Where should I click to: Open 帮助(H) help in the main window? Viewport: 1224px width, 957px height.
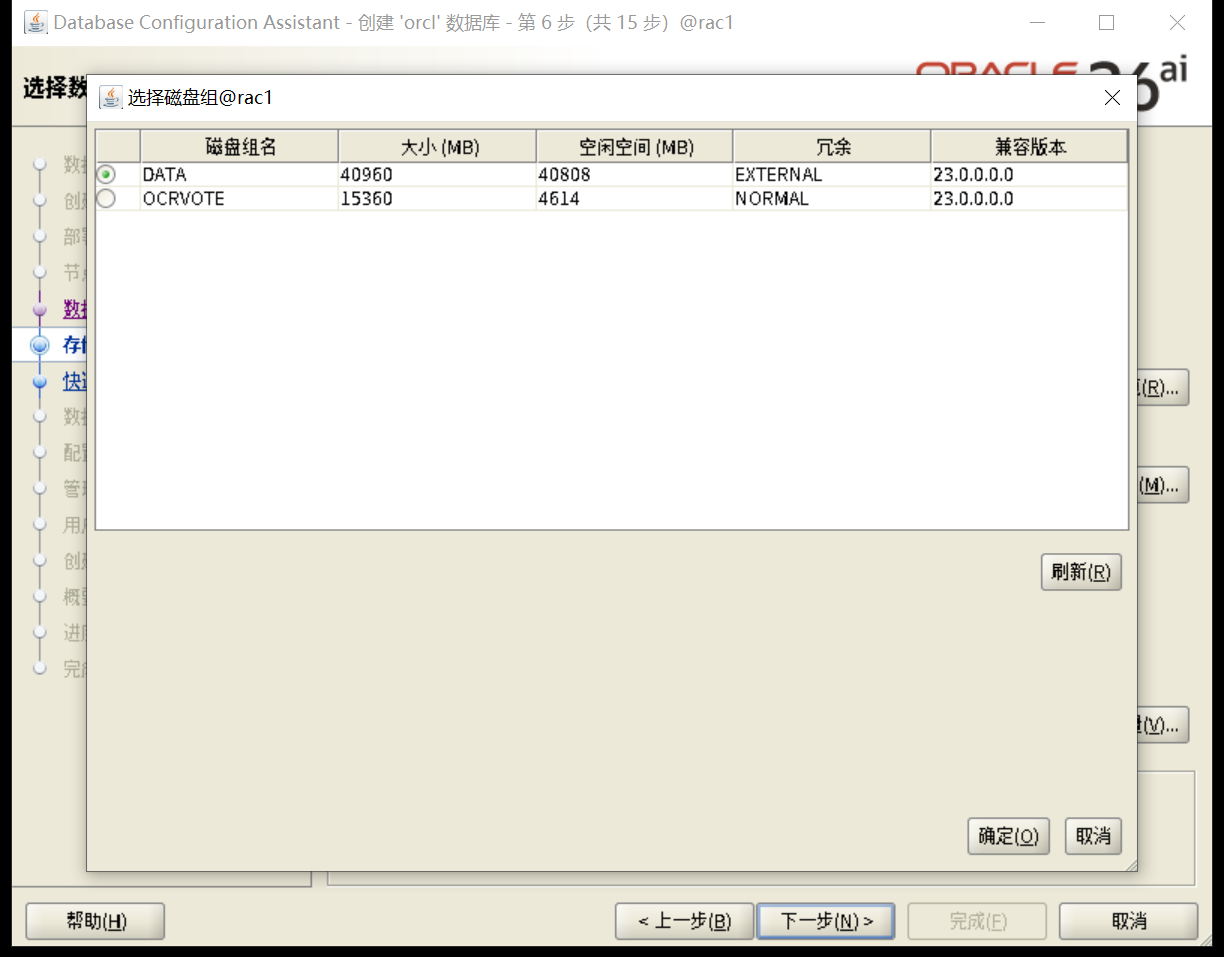coord(95,921)
